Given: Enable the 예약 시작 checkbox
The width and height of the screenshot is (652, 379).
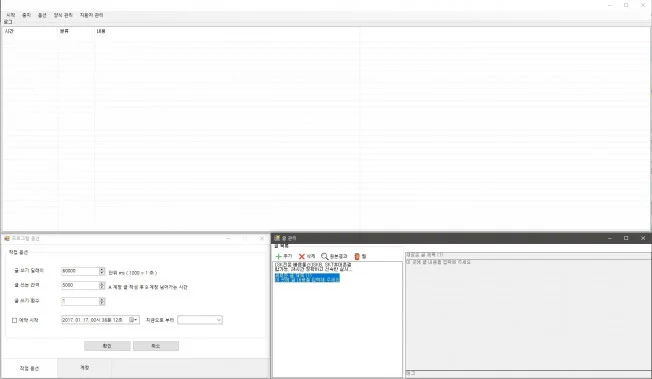Looking at the screenshot, I should (15, 320).
